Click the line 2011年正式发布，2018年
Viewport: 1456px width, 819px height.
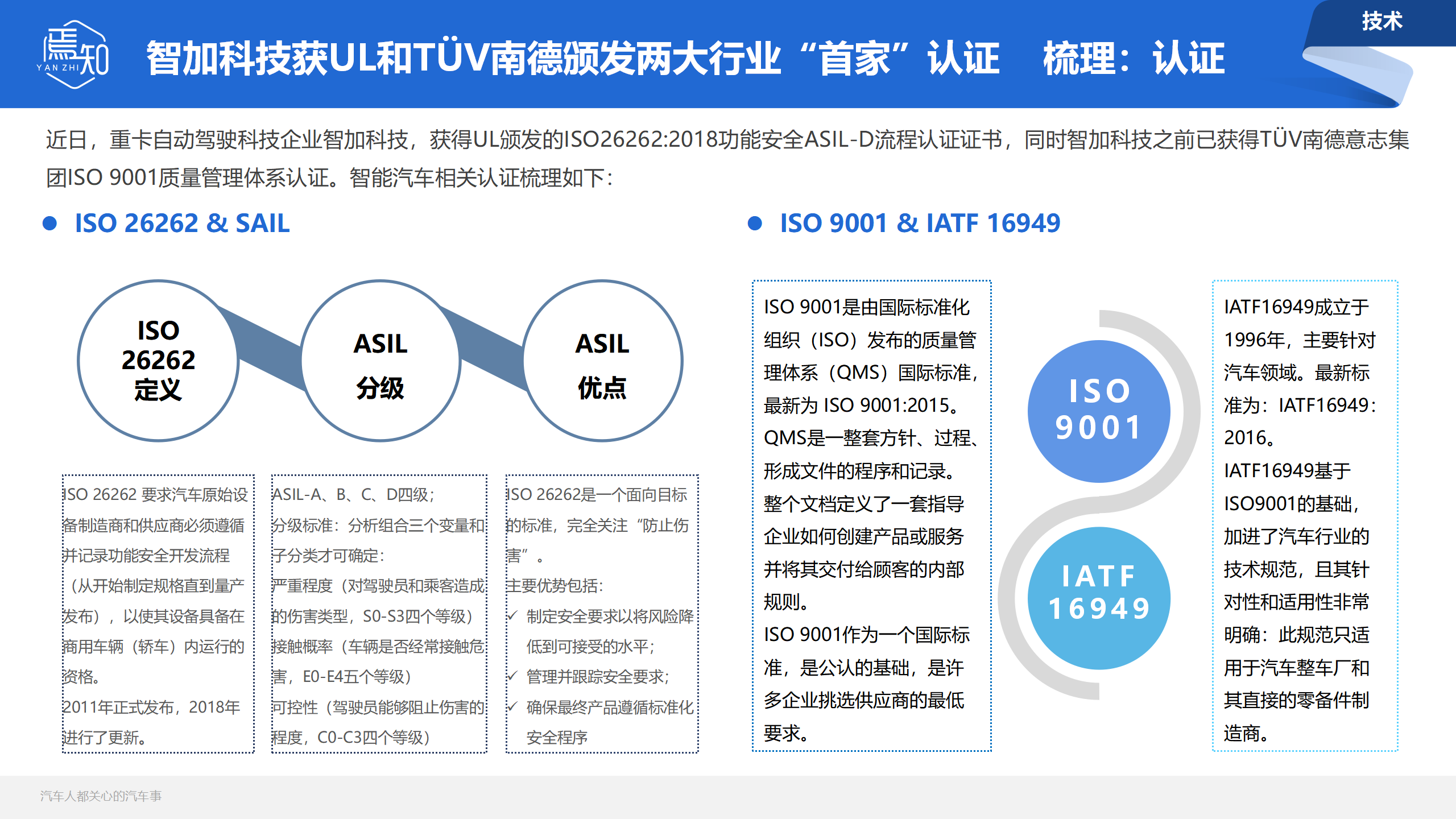click(151, 707)
